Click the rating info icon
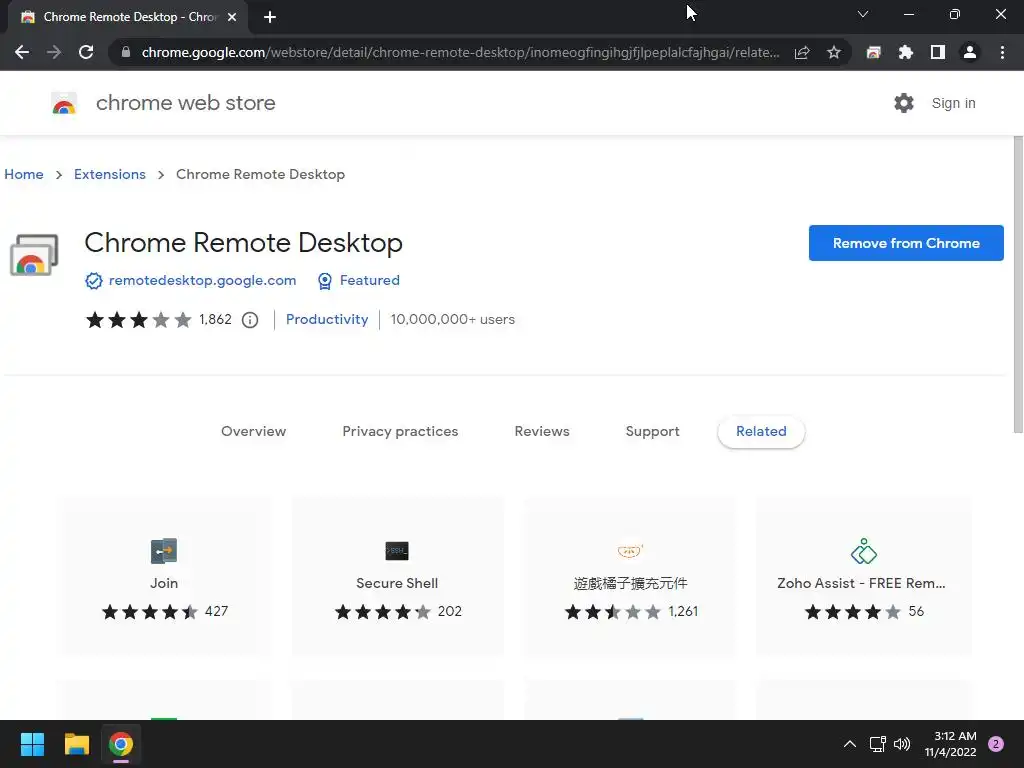Image resolution: width=1024 pixels, height=768 pixels. point(250,320)
